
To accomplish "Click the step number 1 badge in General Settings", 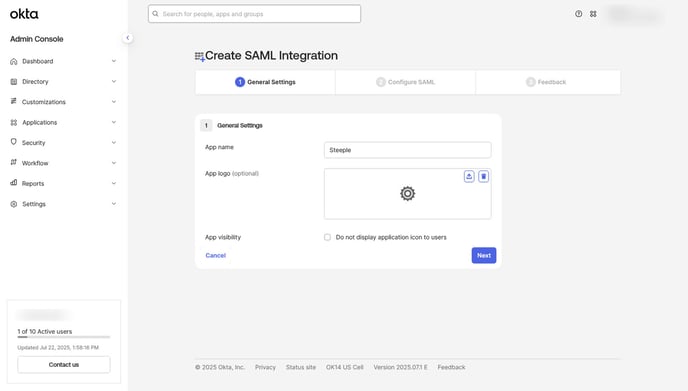I will click(206, 126).
